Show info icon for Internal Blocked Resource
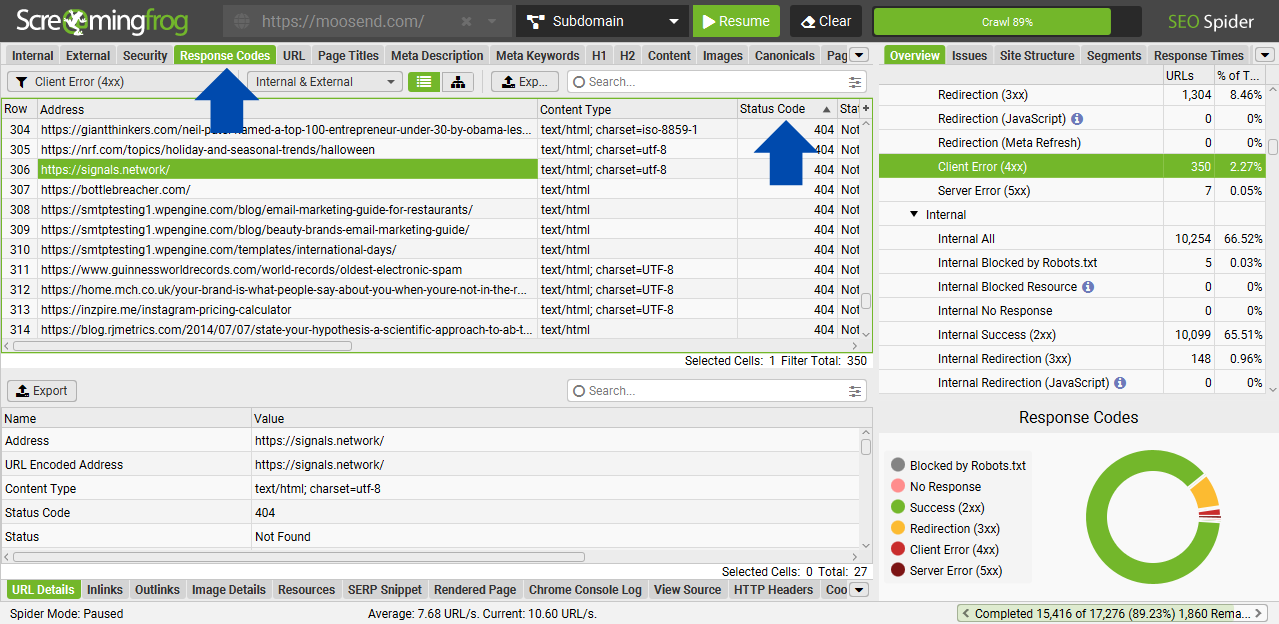1279x624 pixels. 1088,287
